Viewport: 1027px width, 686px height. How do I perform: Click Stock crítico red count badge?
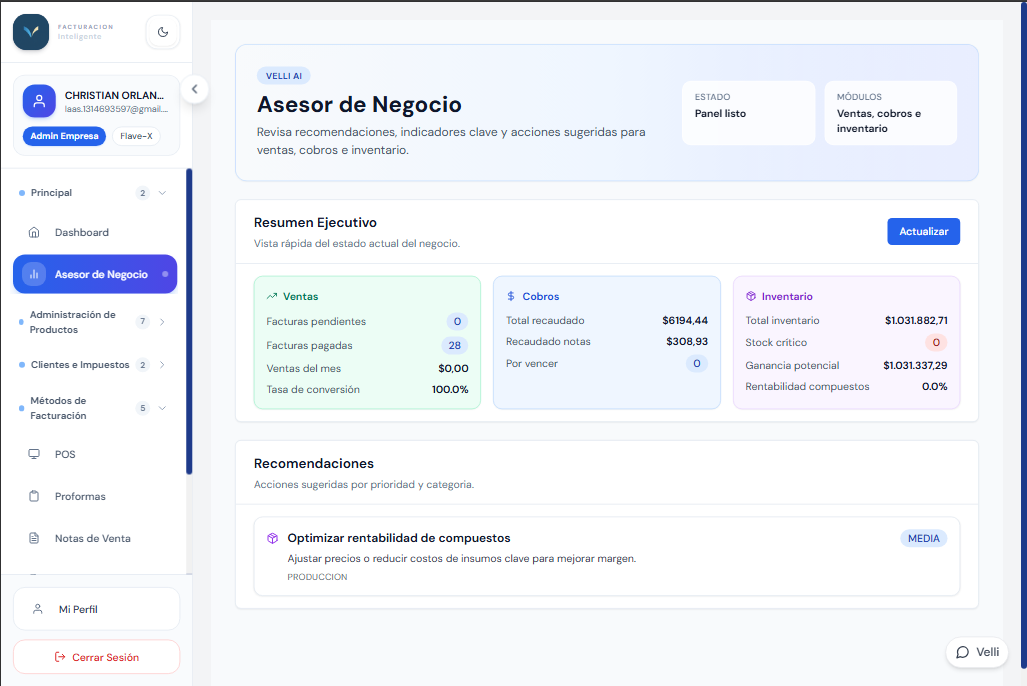point(936,342)
